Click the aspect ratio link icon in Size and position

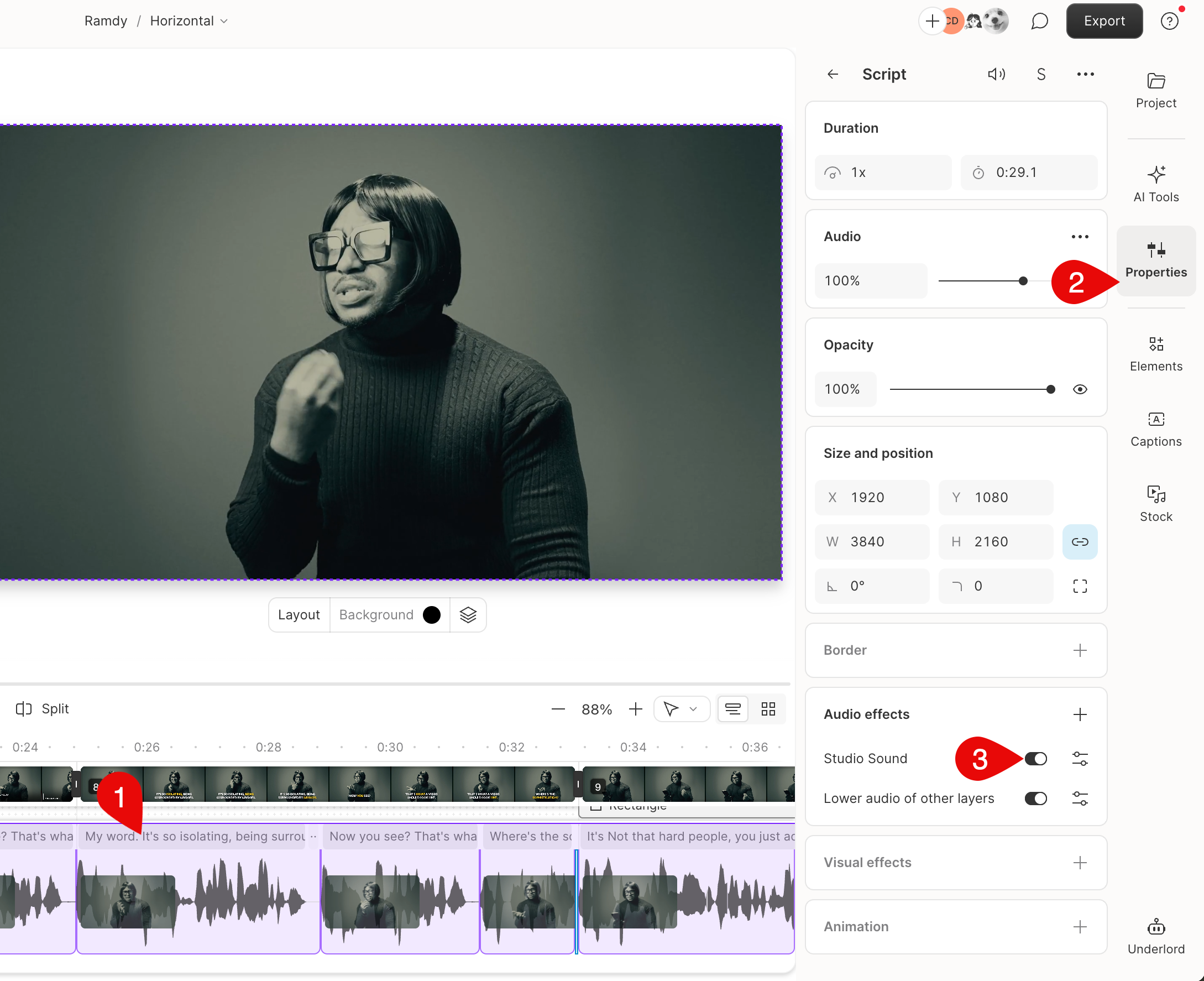(x=1080, y=541)
